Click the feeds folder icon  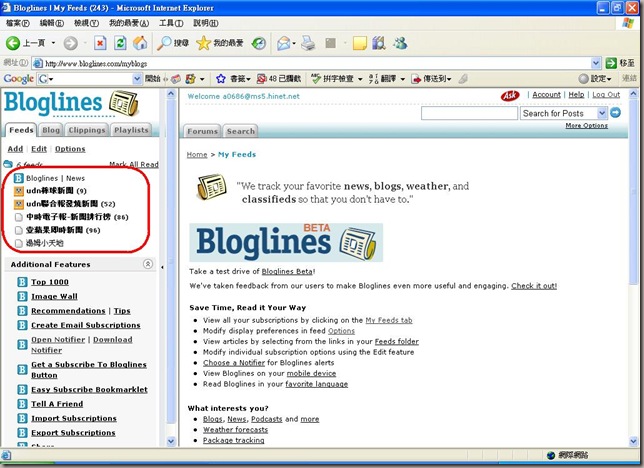(x=8, y=164)
